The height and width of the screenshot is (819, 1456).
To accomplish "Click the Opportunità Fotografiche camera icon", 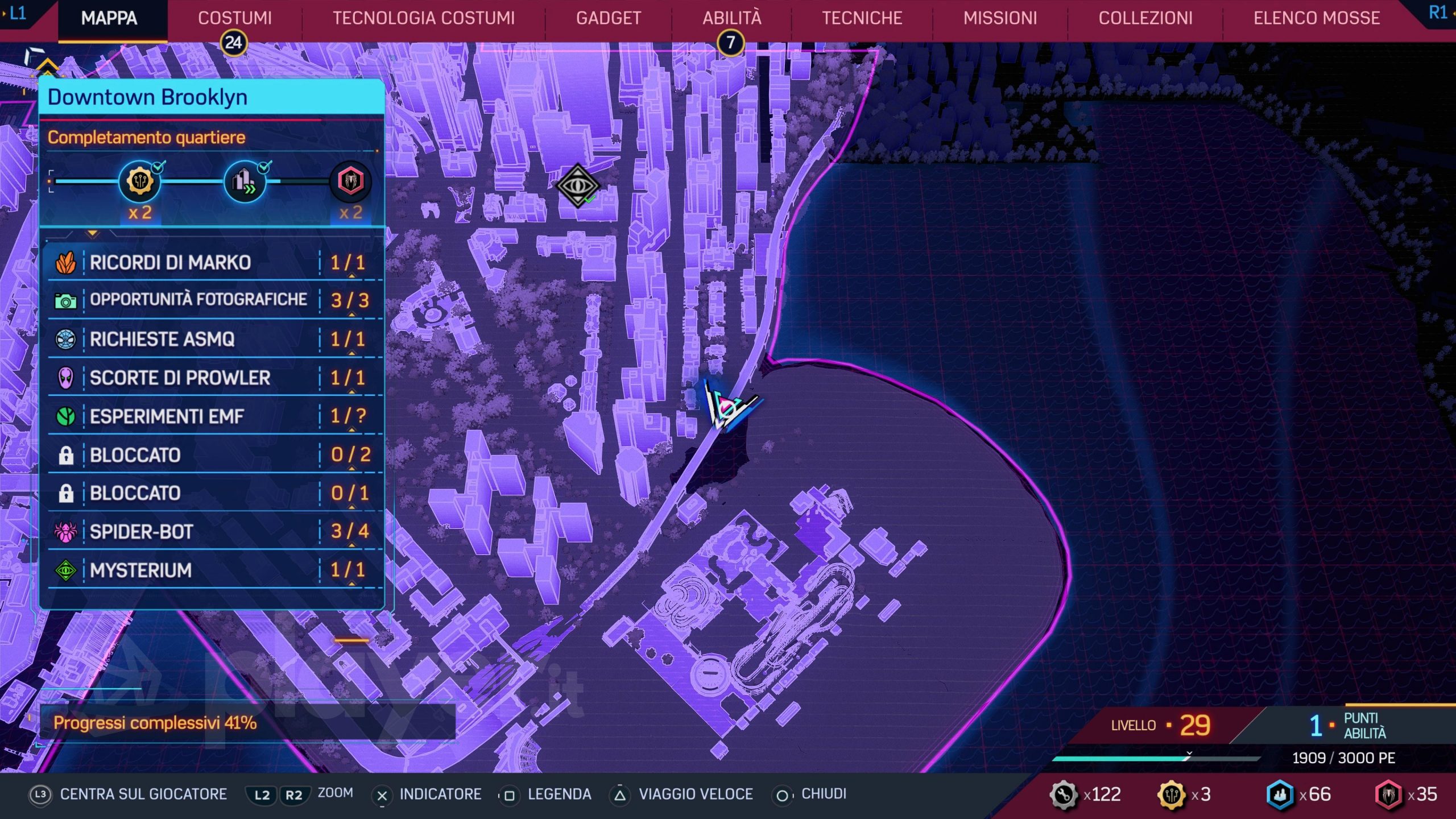I will pos(66,300).
